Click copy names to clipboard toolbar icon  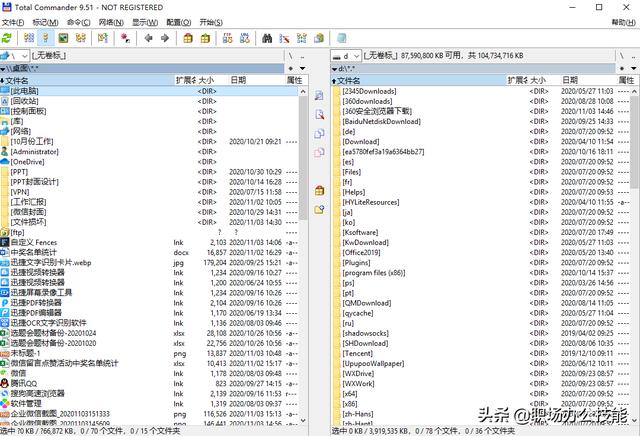tap(319, 38)
